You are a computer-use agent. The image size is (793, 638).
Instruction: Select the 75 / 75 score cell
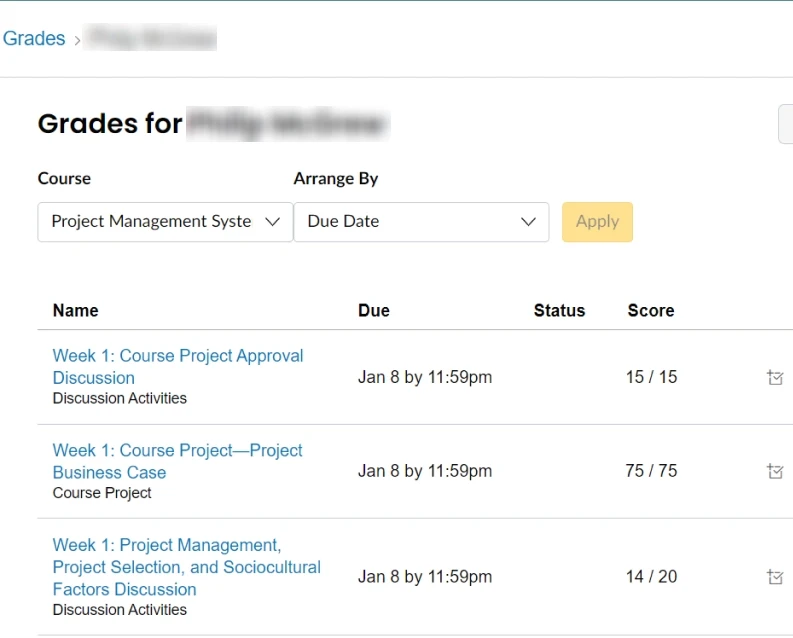pyautogui.click(x=651, y=471)
